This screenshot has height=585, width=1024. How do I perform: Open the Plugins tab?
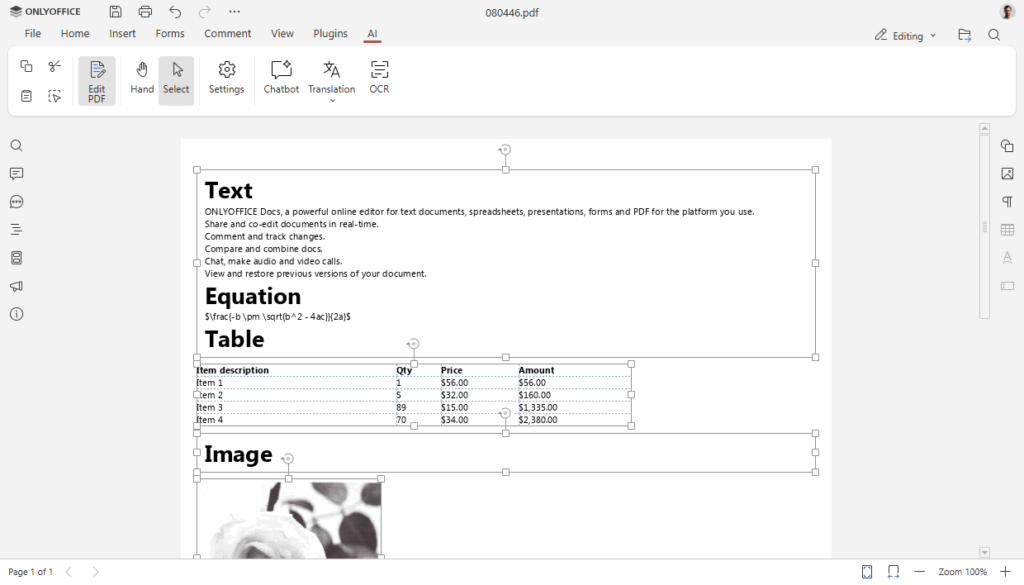330,33
